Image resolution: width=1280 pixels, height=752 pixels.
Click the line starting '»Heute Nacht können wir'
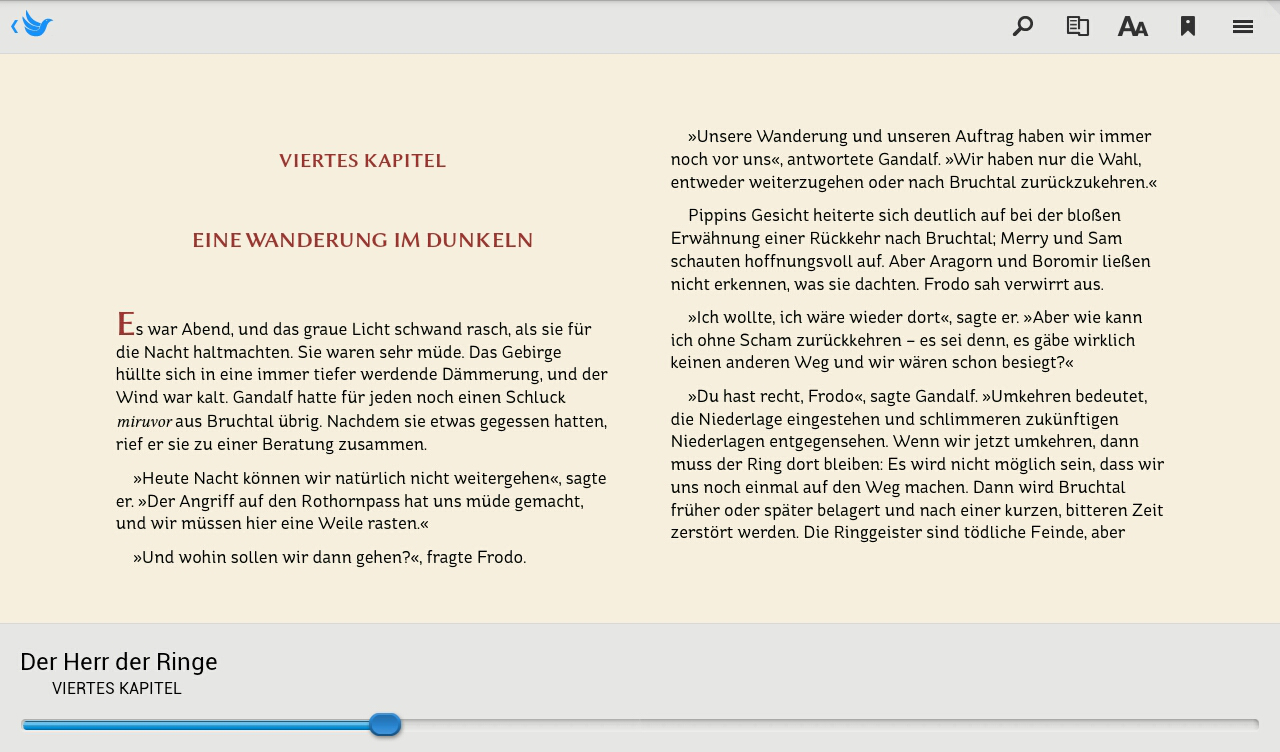pyautogui.click(x=369, y=479)
